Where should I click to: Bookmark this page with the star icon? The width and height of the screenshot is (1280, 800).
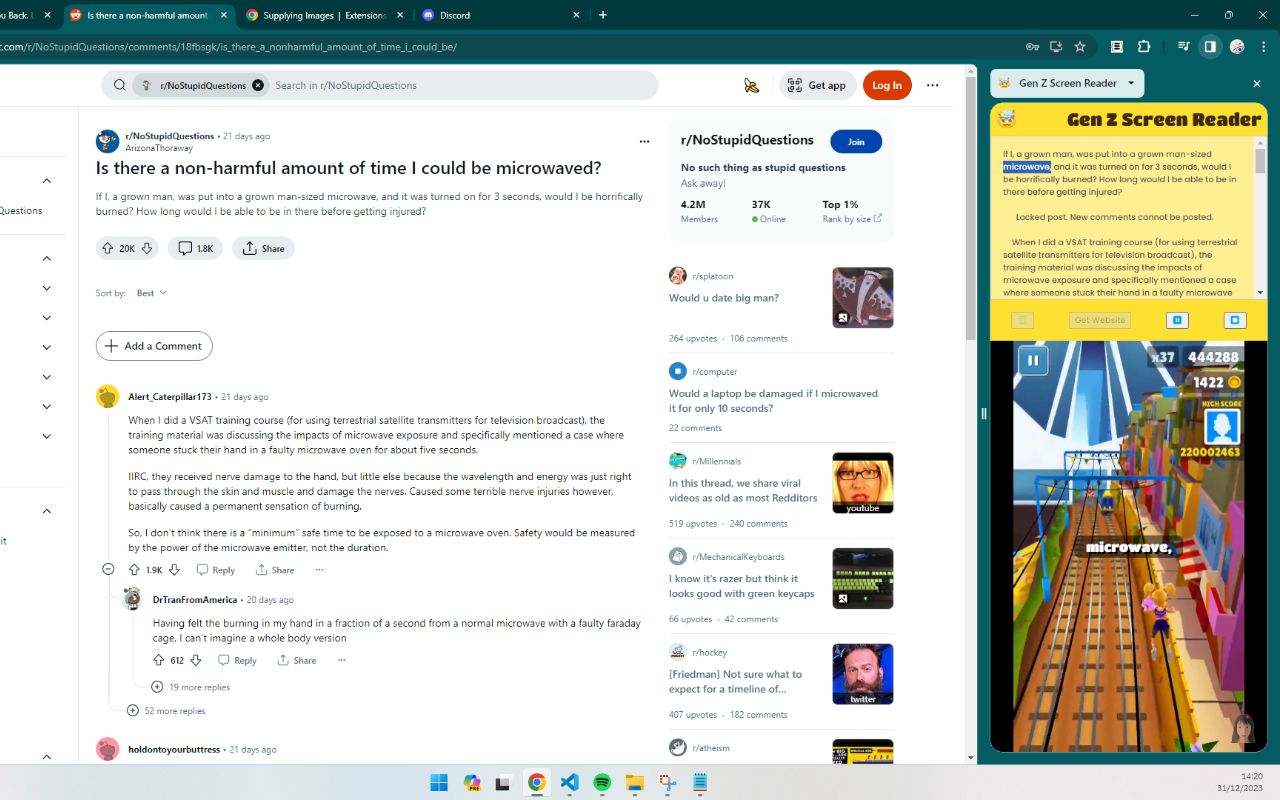[x=1080, y=46]
